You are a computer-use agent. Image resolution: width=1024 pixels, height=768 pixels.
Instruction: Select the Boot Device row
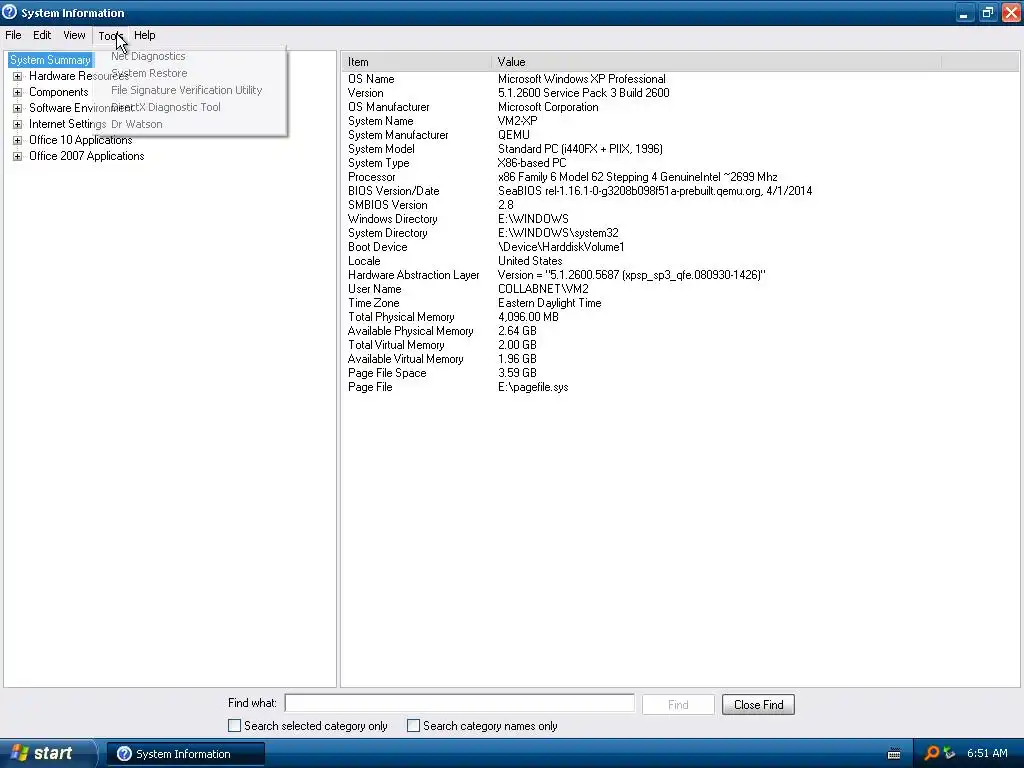pyautogui.click(x=679, y=248)
